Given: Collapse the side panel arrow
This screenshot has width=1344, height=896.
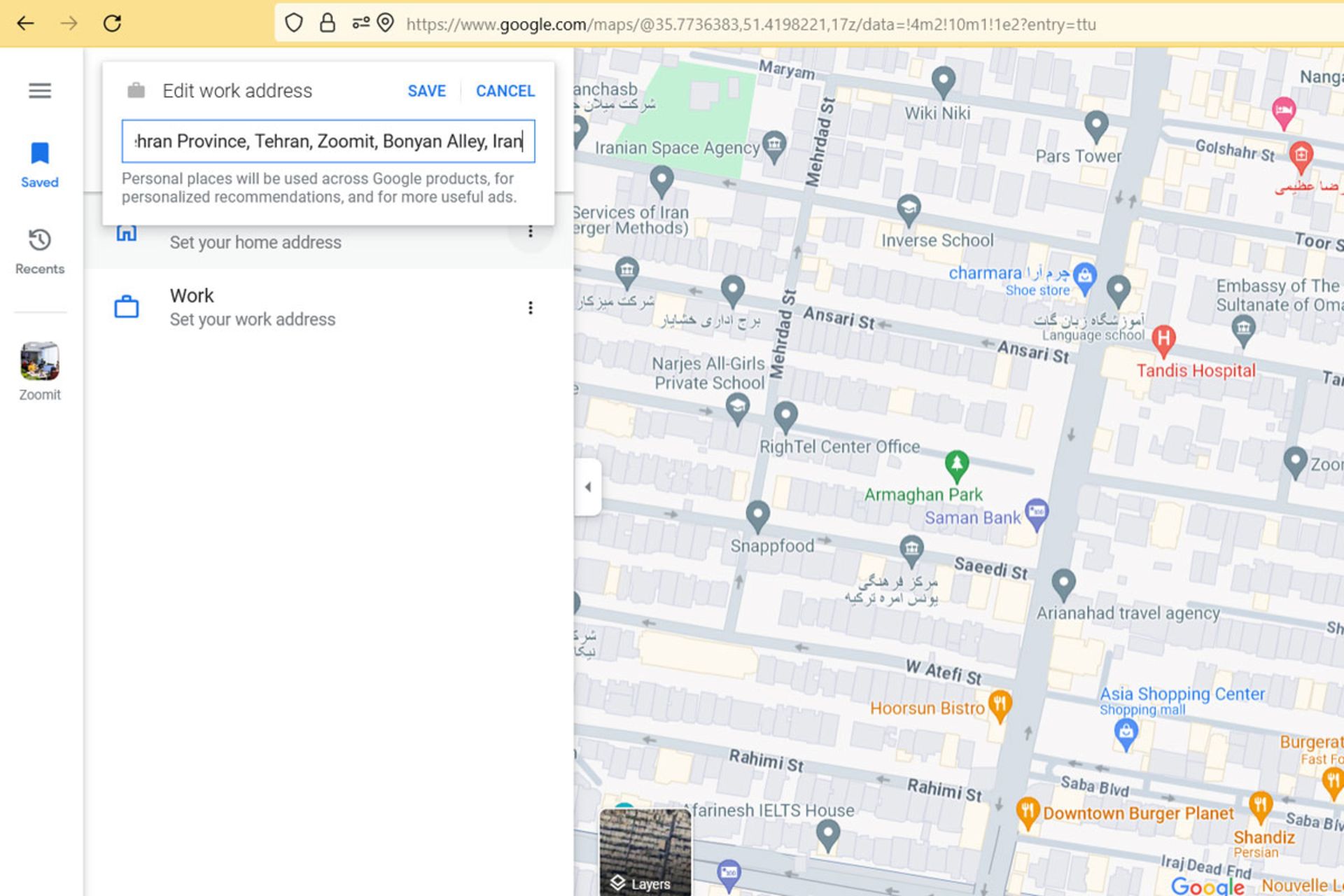Looking at the screenshot, I should click(x=588, y=487).
